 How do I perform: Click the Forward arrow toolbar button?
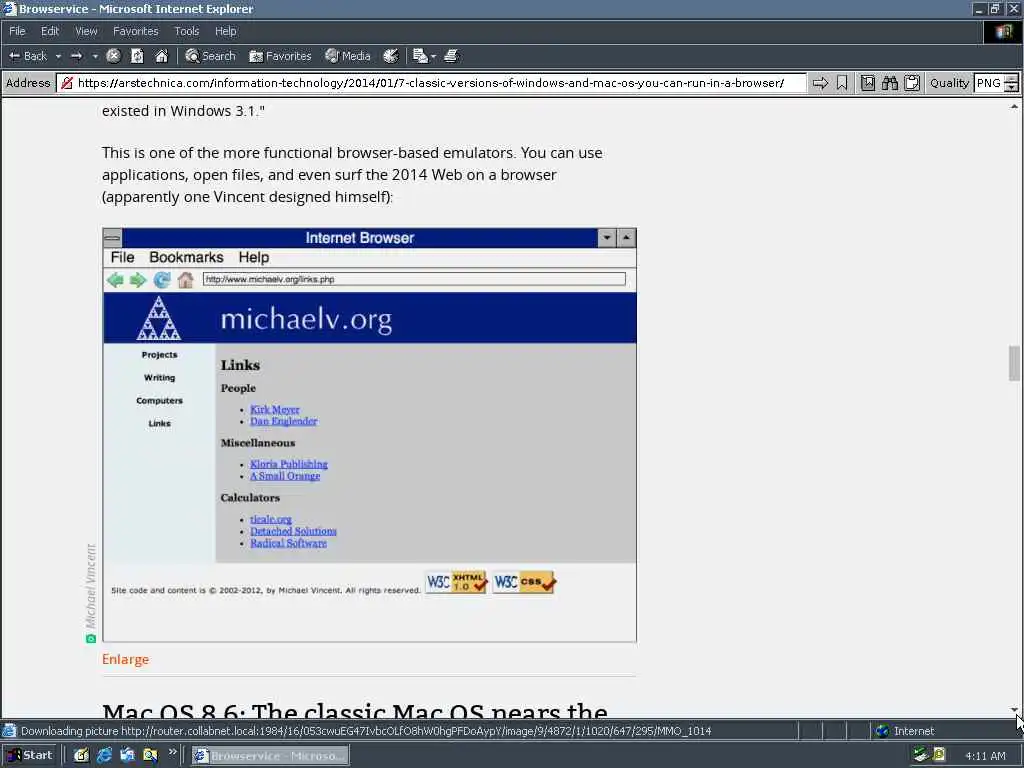click(76, 56)
